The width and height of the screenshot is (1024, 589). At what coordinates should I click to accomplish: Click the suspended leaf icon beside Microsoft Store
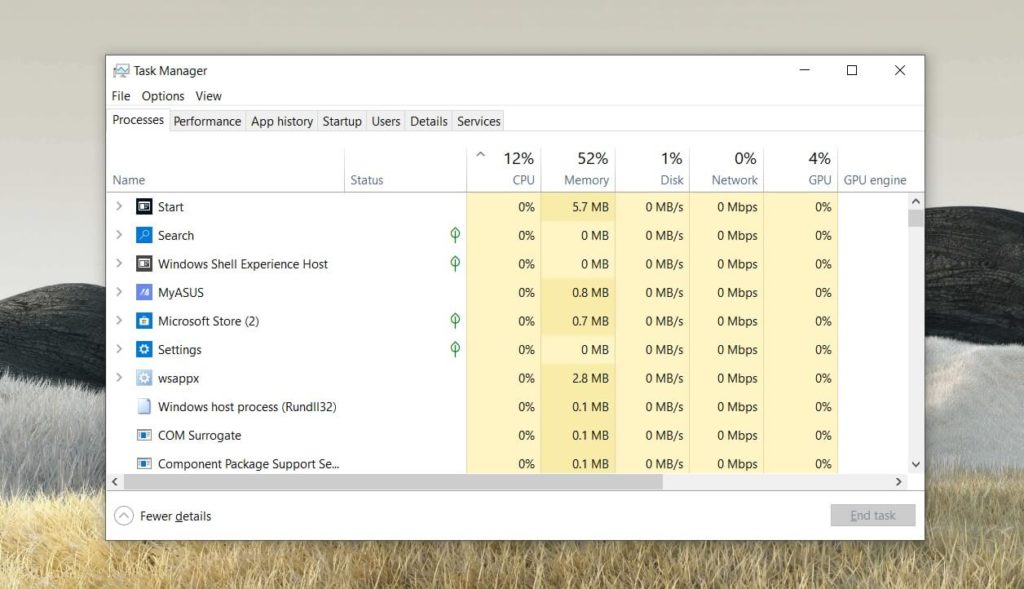point(455,321)
